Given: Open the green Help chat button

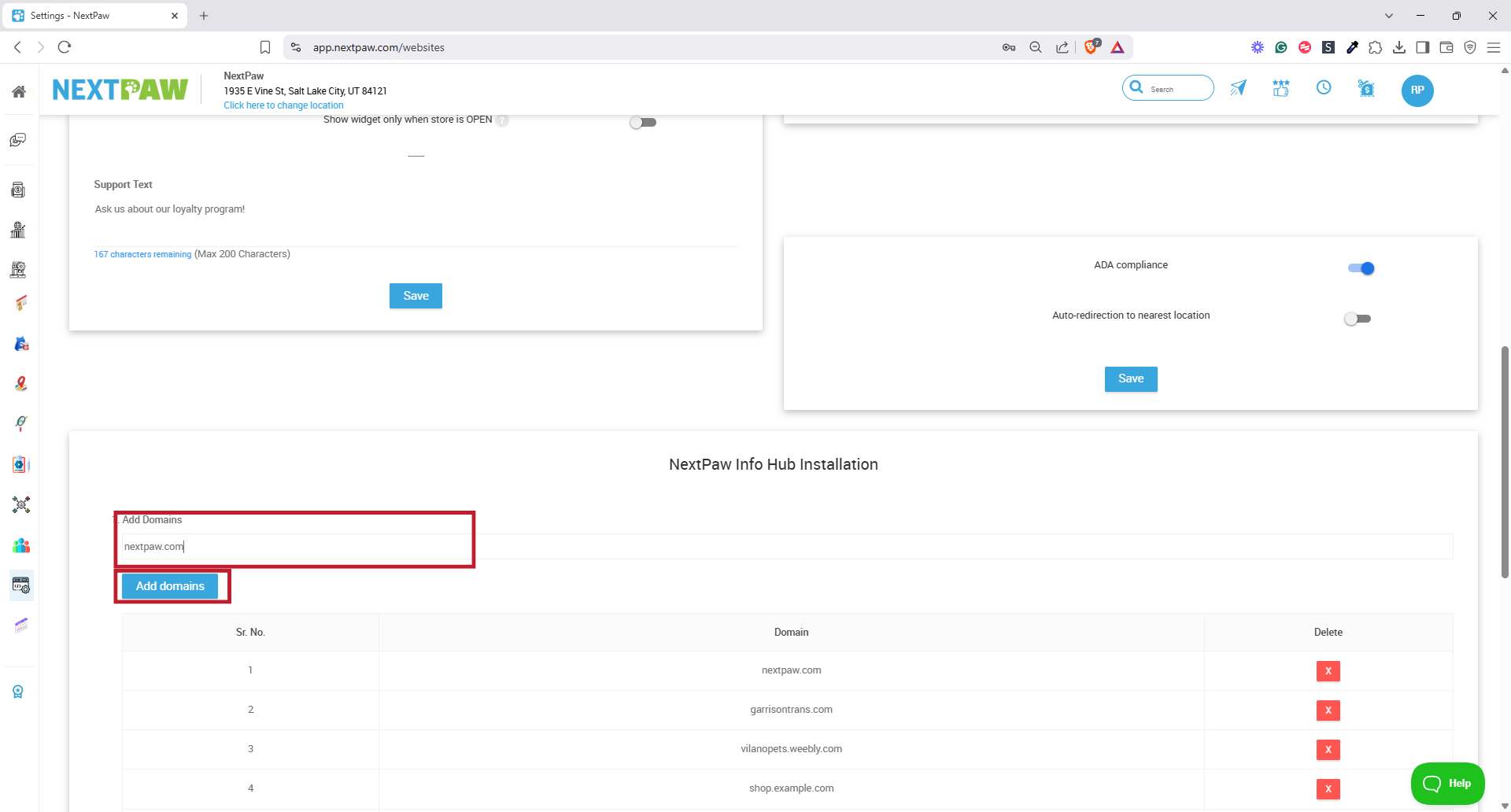Looking at the screenshot, I should pyautogui.click(x=1448, y=784).
